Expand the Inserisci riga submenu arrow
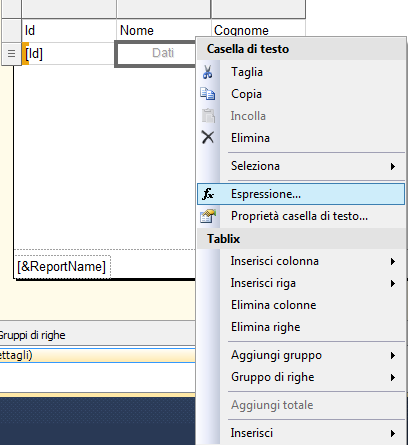Viewport: 408px width, 445px height. [393, 283]
